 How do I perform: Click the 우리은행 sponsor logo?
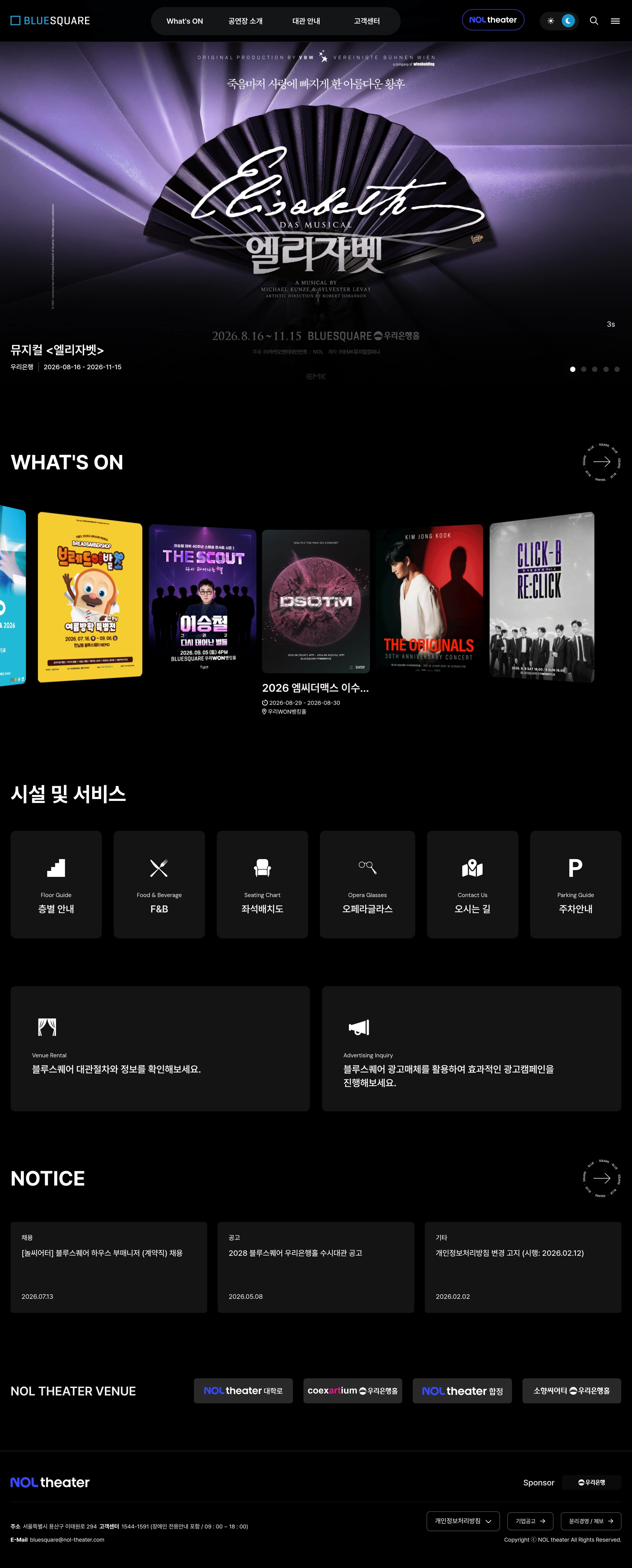[591, 1482]
